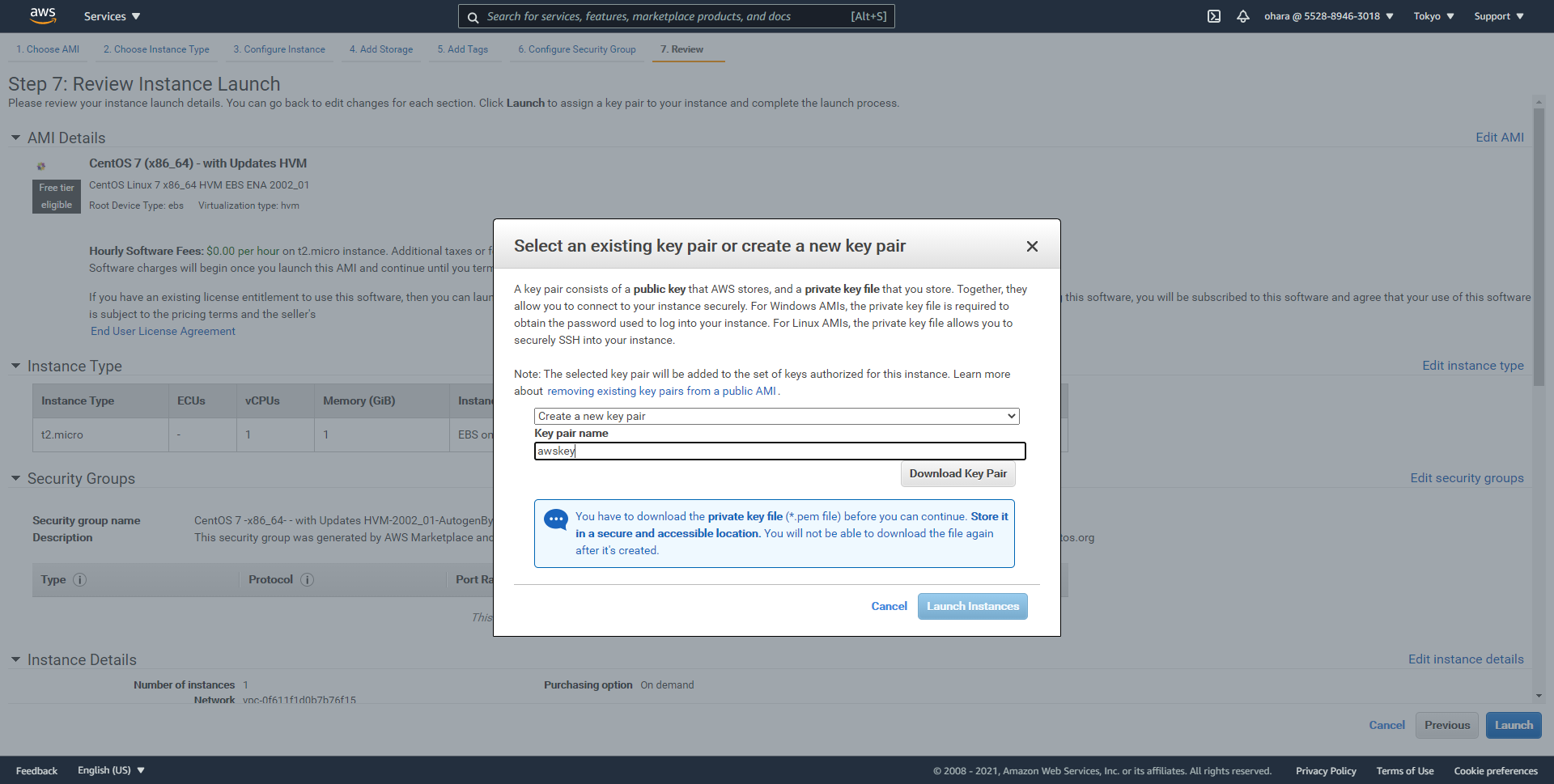Open the Tokyo region dropdown
Viewport: 1554px width, 784px height.
pyautogui.click(x=1433, y=16)
